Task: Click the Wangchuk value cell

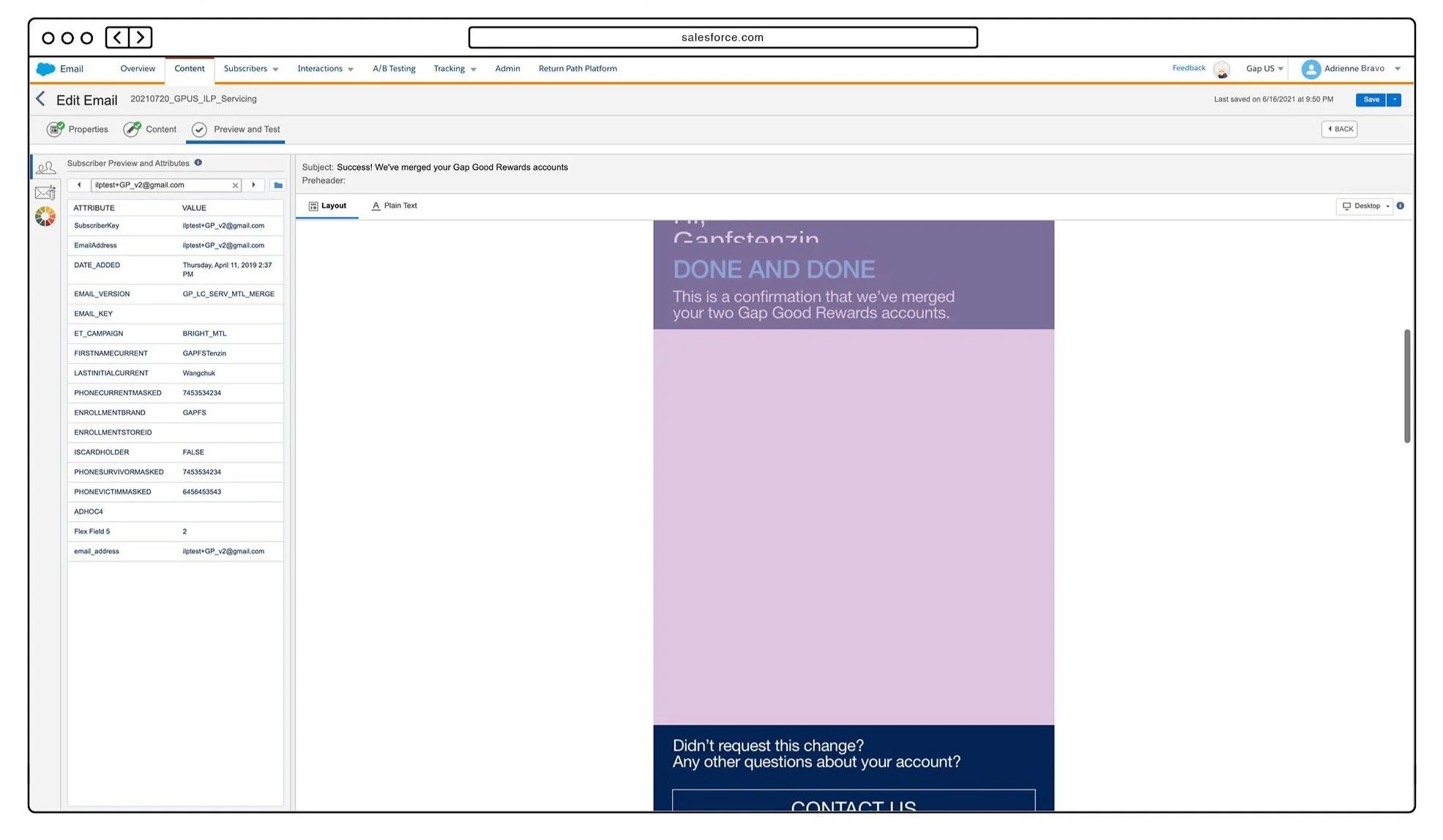Action: [199, 373]
